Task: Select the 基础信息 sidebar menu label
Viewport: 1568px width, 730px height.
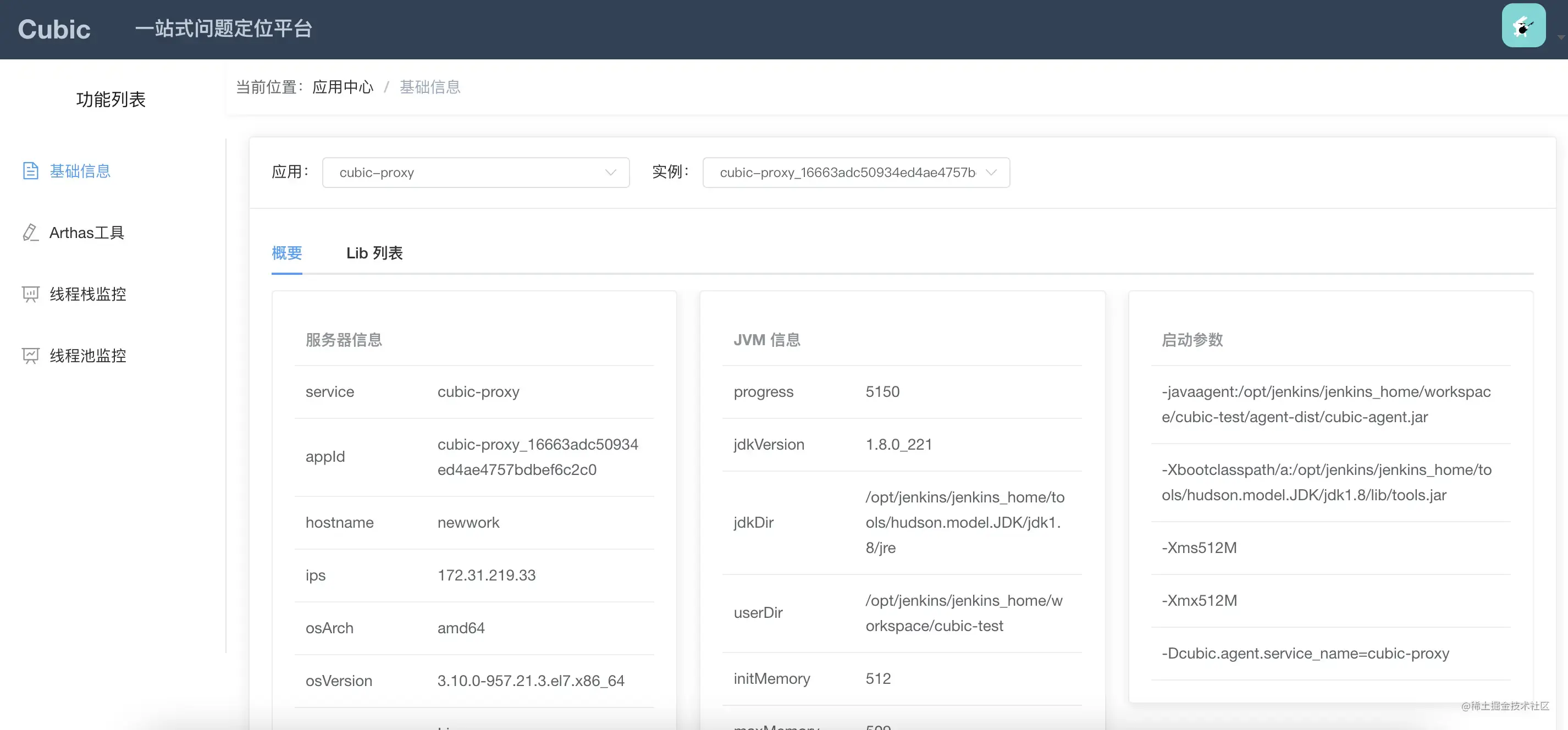Action: 80,171
